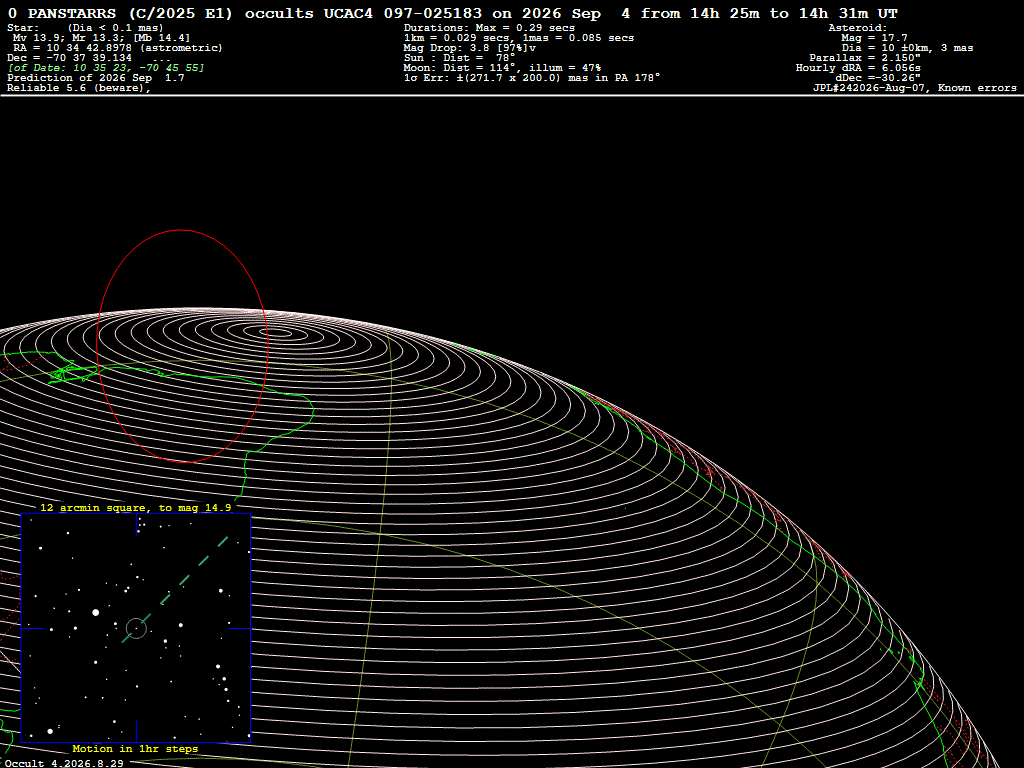Click the 'Mag Drop: 3.8 [97%]v' line
The image size is (1024, 768).
coord(470,48)
